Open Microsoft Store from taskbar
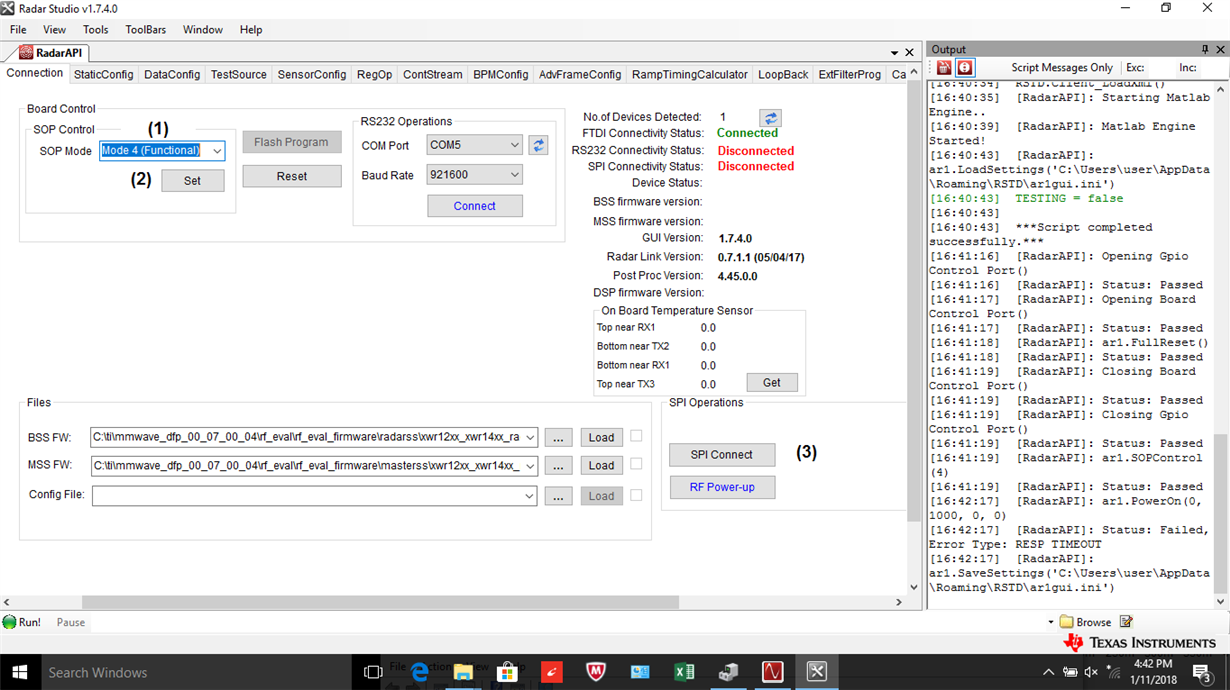This screenshot has width=1230, height=690. tap(507, 672)
